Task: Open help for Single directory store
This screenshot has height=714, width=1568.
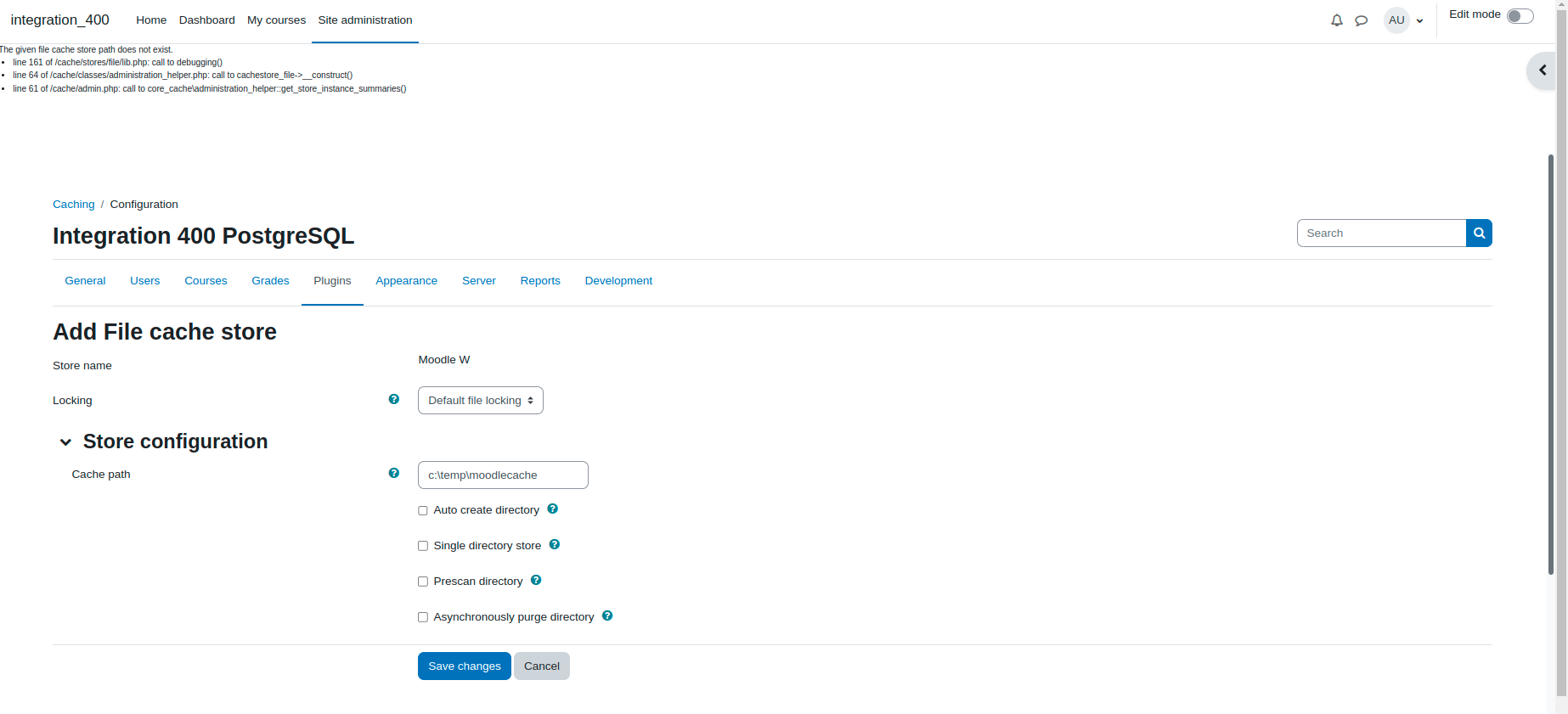Action: tap(555, 544)
